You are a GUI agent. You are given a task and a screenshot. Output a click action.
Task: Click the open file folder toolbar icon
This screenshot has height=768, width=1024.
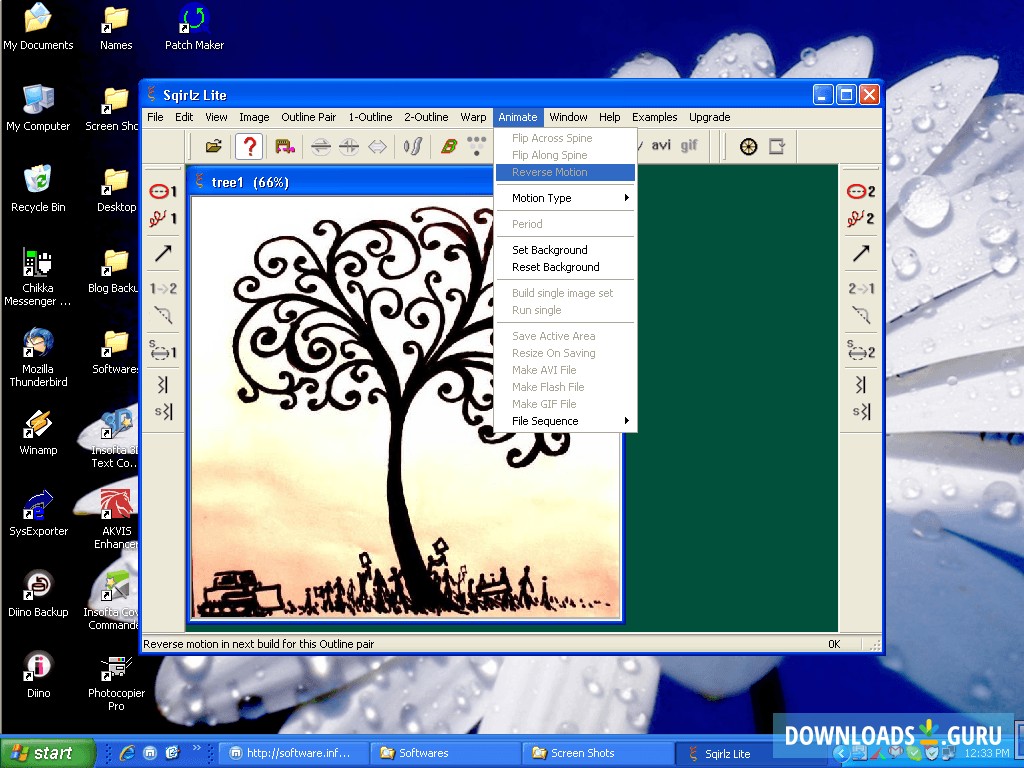(x=214, y=146)
